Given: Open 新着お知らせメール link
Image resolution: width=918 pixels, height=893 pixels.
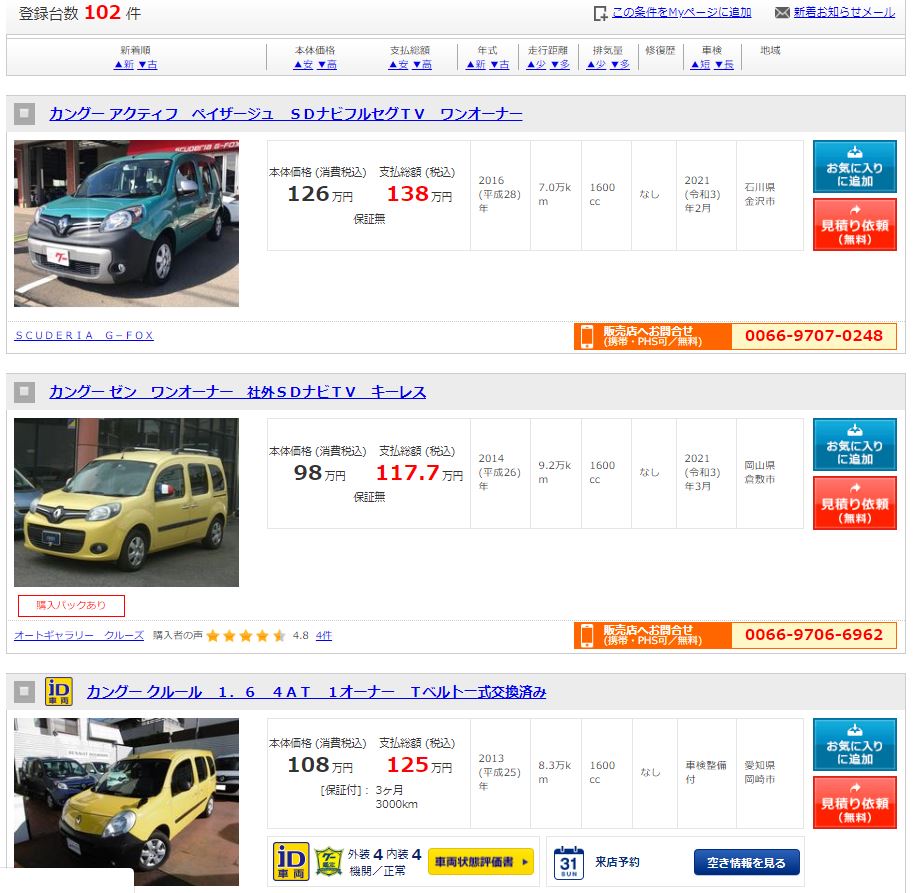Looking at the screenshot, I should pyautogui.click(x=844, y=12).
